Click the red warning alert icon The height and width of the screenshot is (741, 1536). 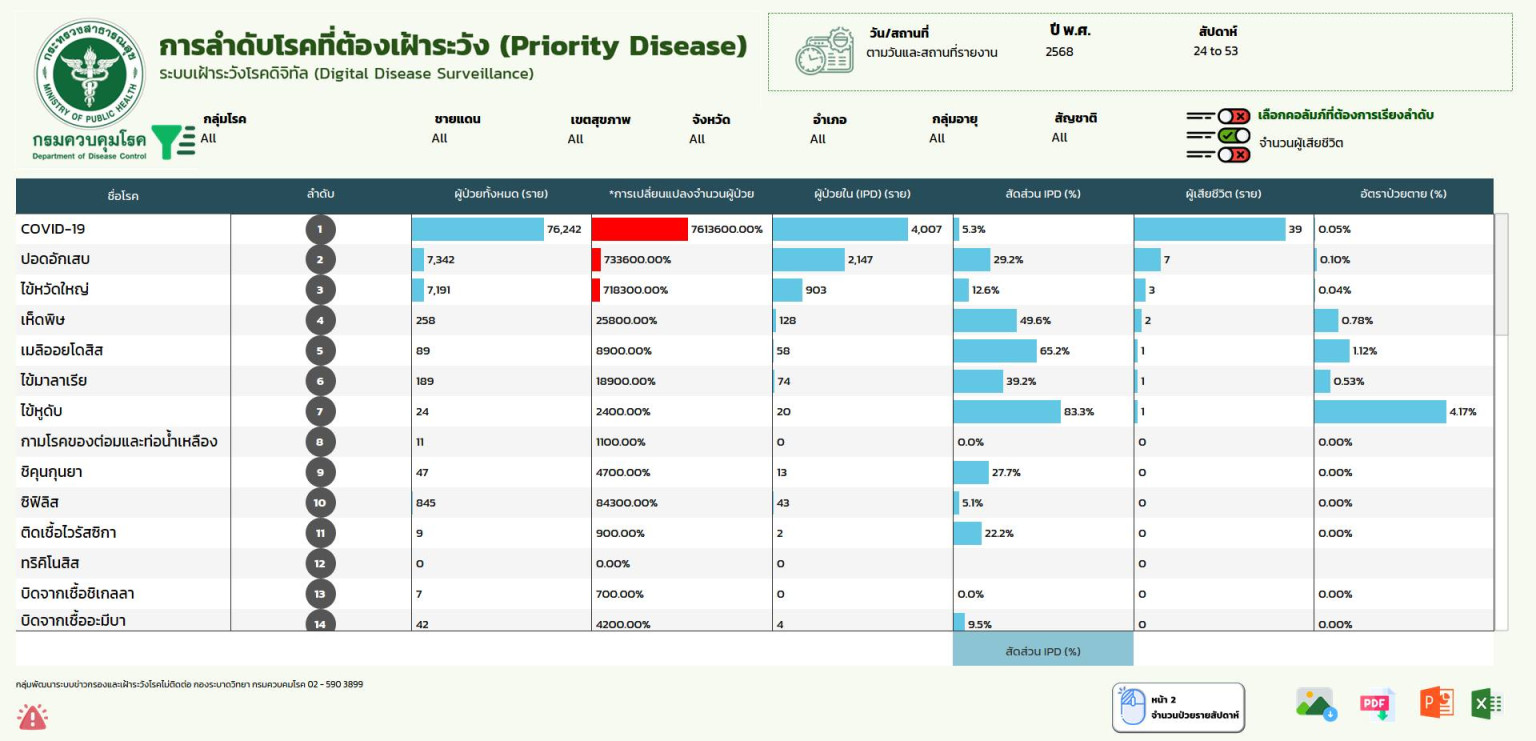pos(32,716)
